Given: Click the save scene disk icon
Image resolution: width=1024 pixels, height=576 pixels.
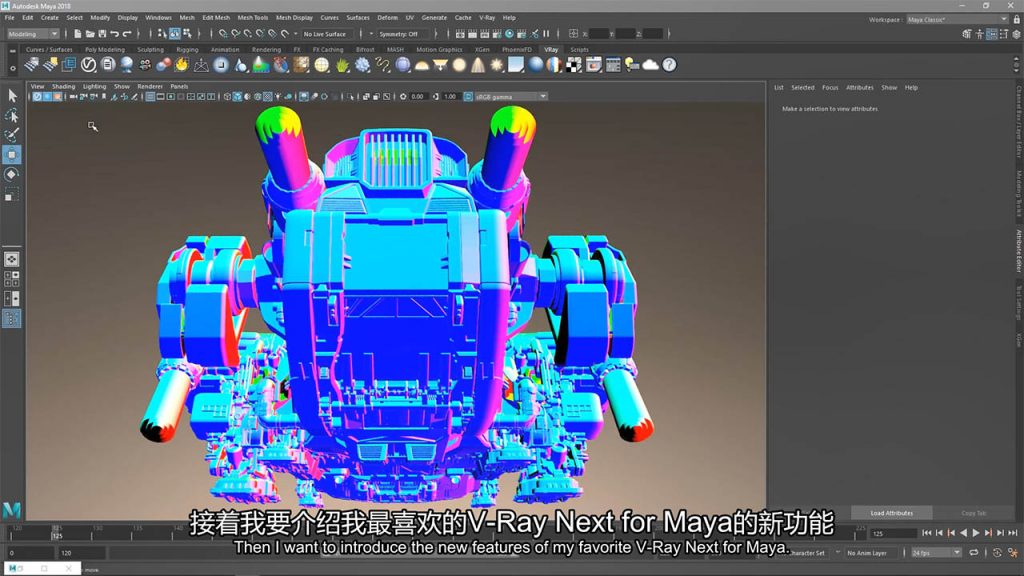Looking at the screenshot, I should tap(103, 34).
